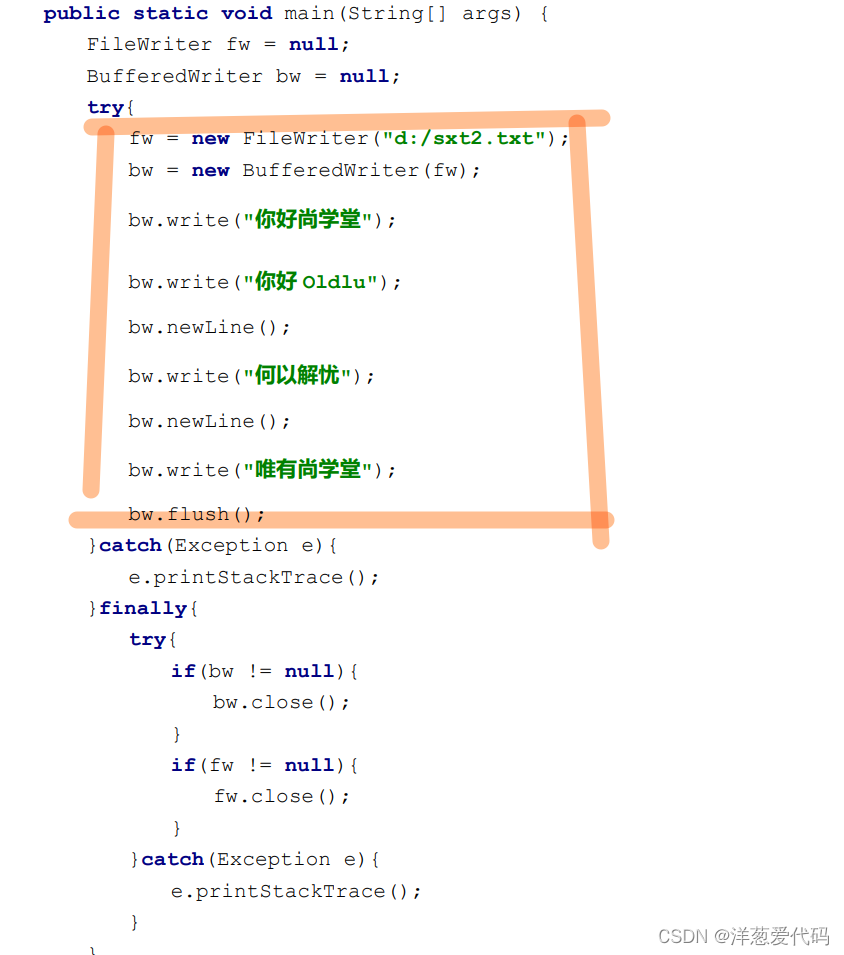The width and height of the screenshot is (844, 955).
Task: Click the line 'bw = new BufferedWriter(fw);'
Action: [304, 170]
